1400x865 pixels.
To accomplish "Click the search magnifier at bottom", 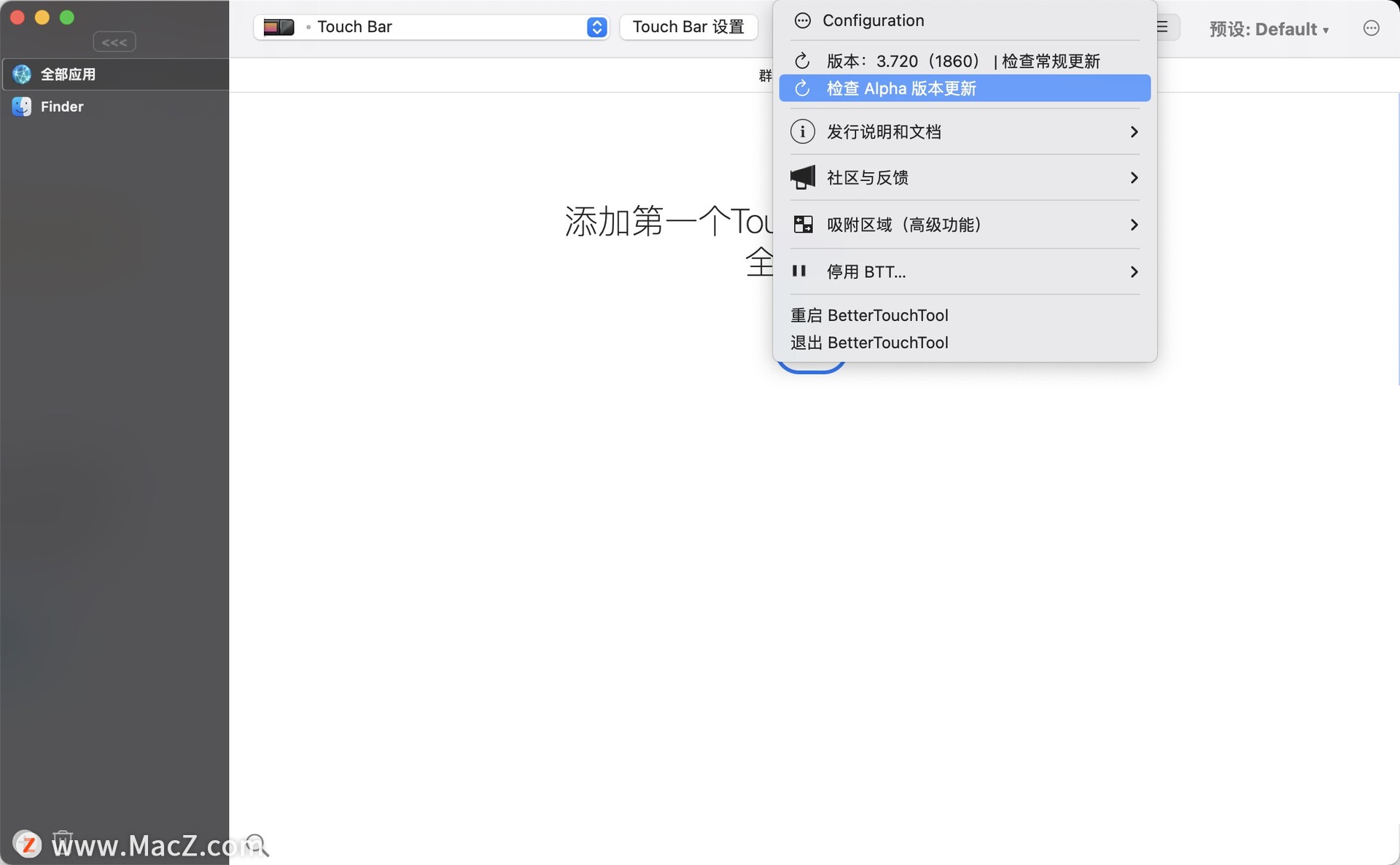I will pyautogui.click(x=257, y=845).
